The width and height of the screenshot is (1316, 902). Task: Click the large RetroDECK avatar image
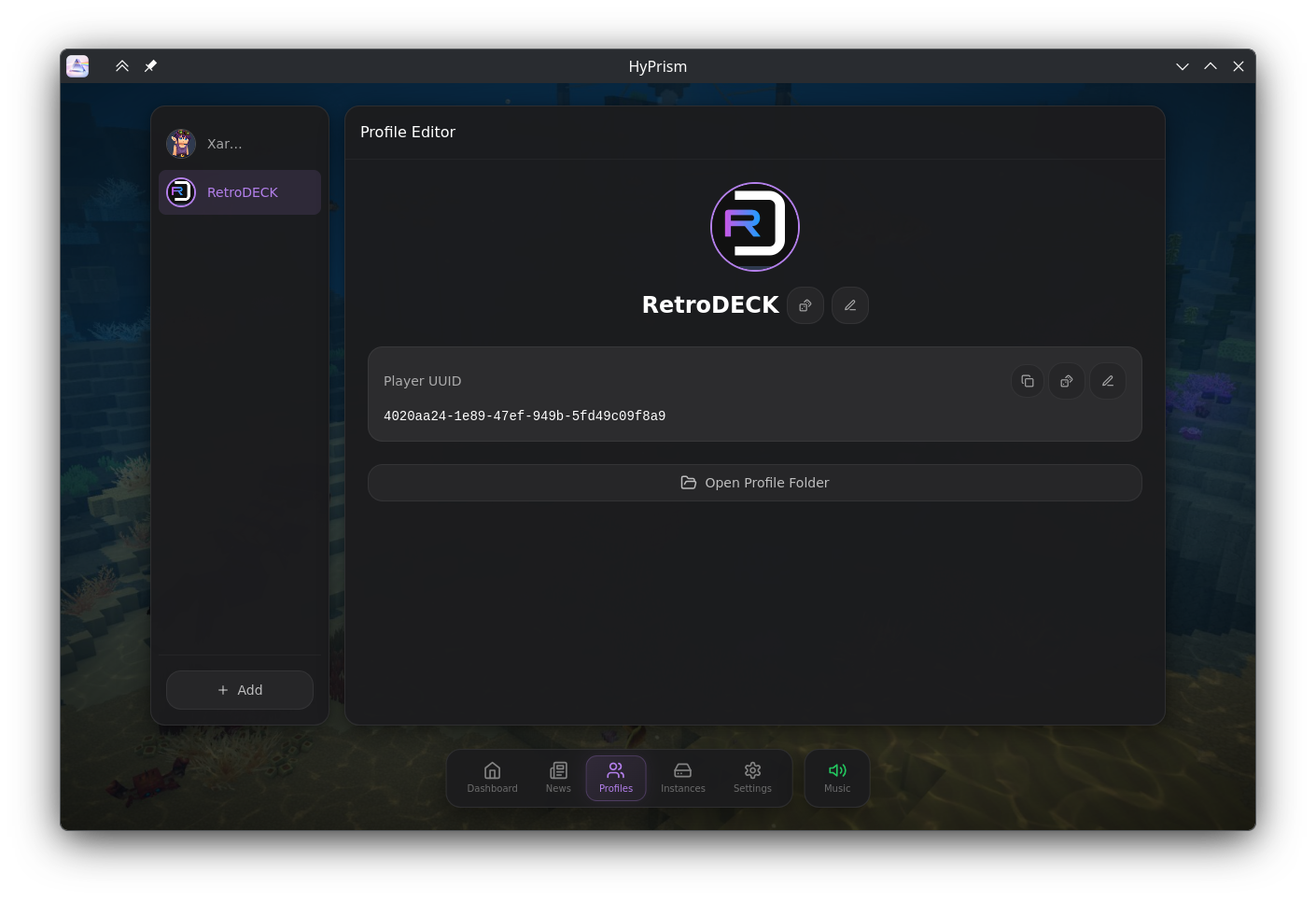pyautogui.click(x=755, y=227)
